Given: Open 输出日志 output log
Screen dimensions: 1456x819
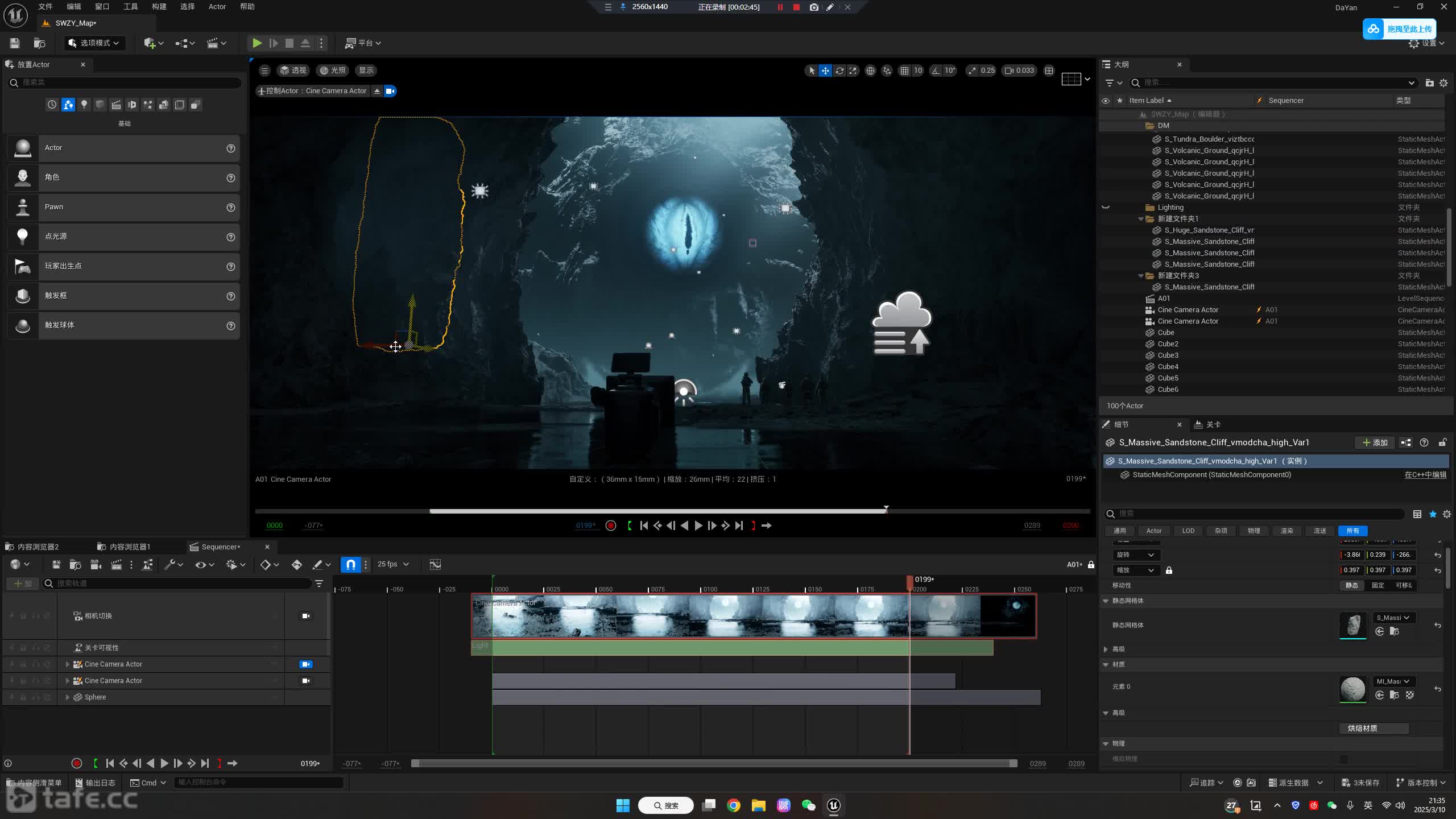Looking at the screenshot, I should (95, 783).
